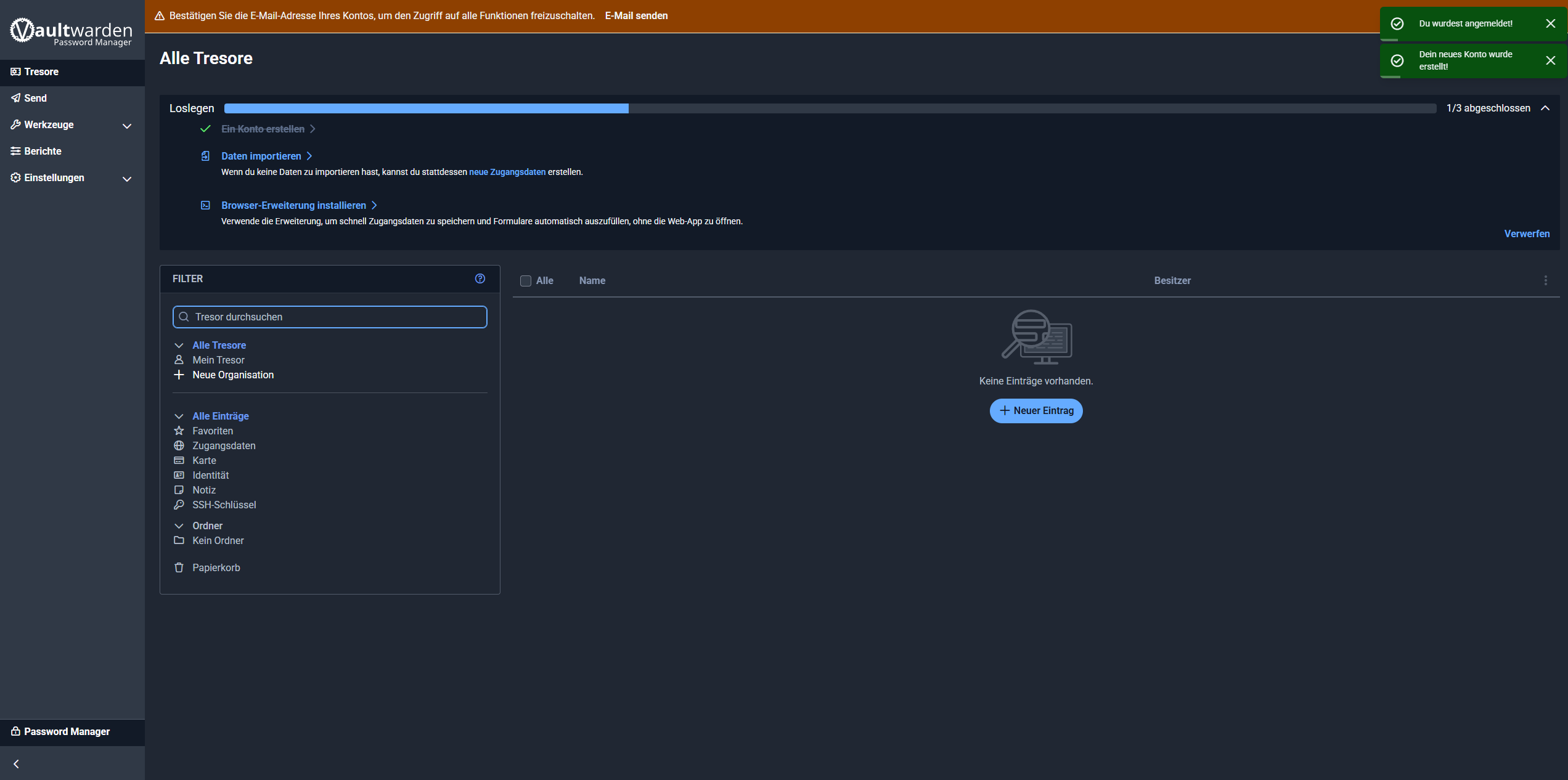Image resolution: width=1568 pixels, height=780 pixels.
Task: Click the Vaultwarden logo
Action: click(71, 31)
